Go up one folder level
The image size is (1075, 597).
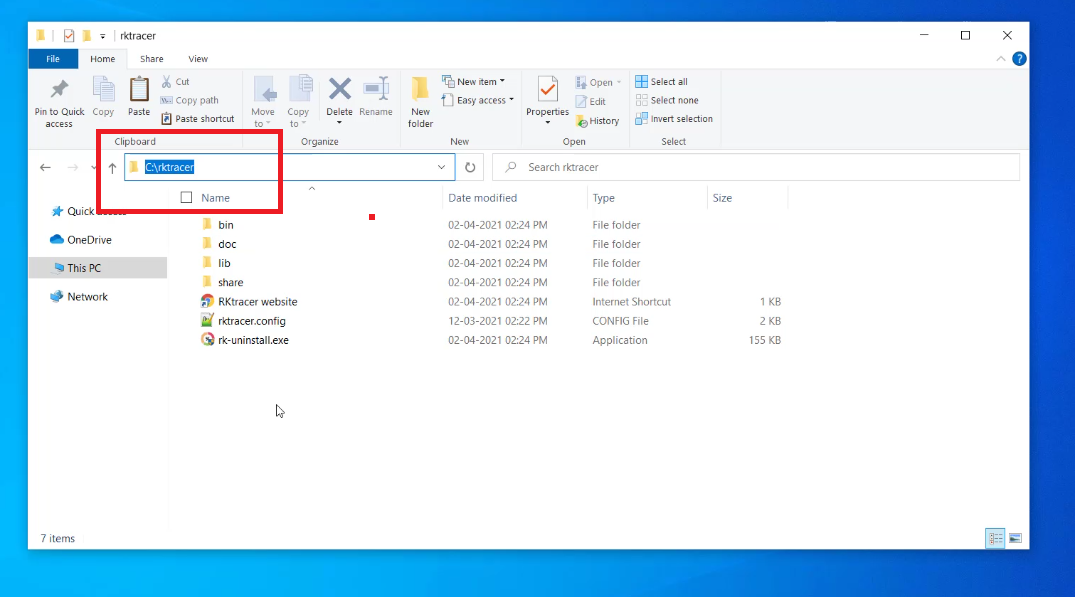tap(112, 167)
